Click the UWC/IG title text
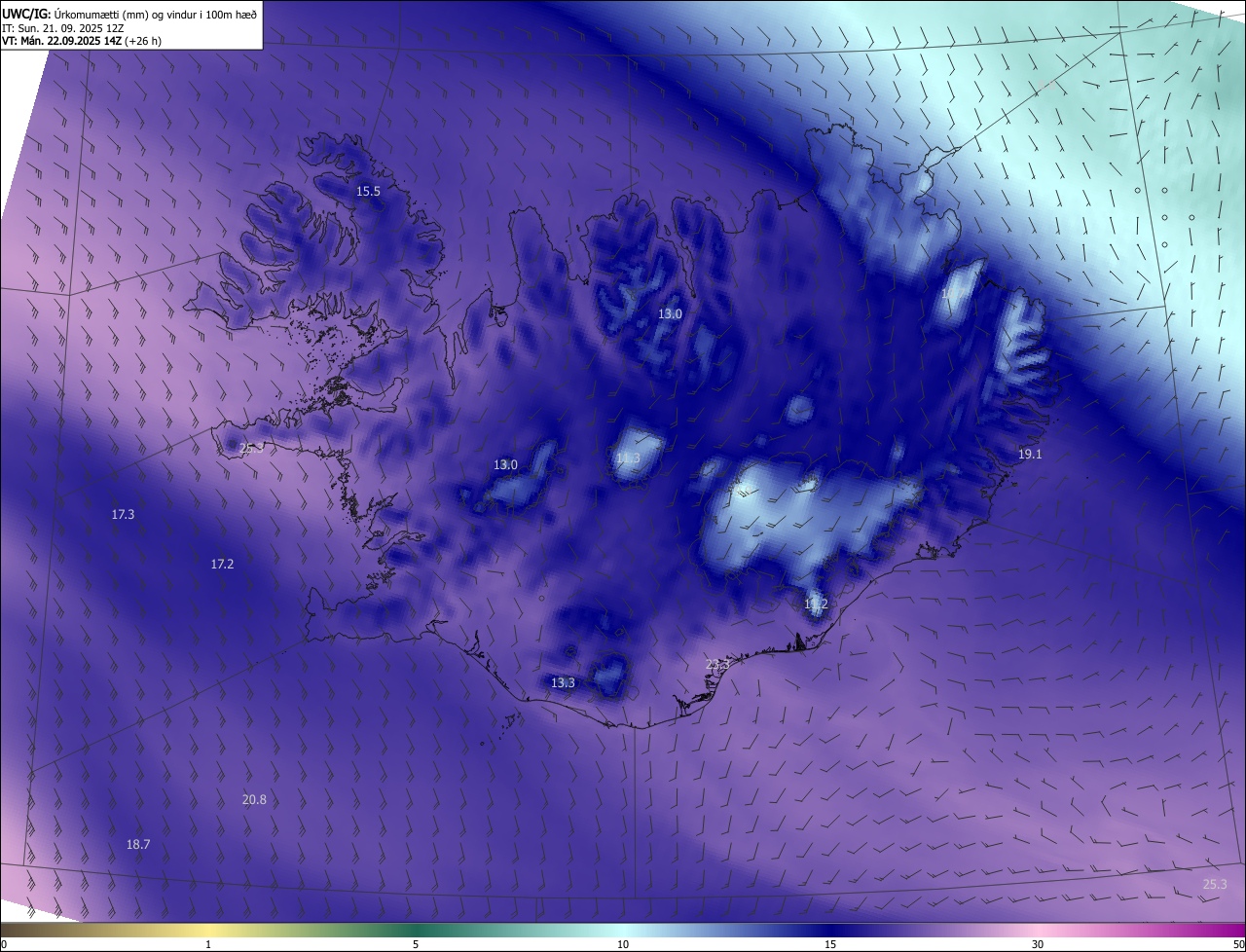Screen dimensions: 1246x952 (x=24, y=15)
